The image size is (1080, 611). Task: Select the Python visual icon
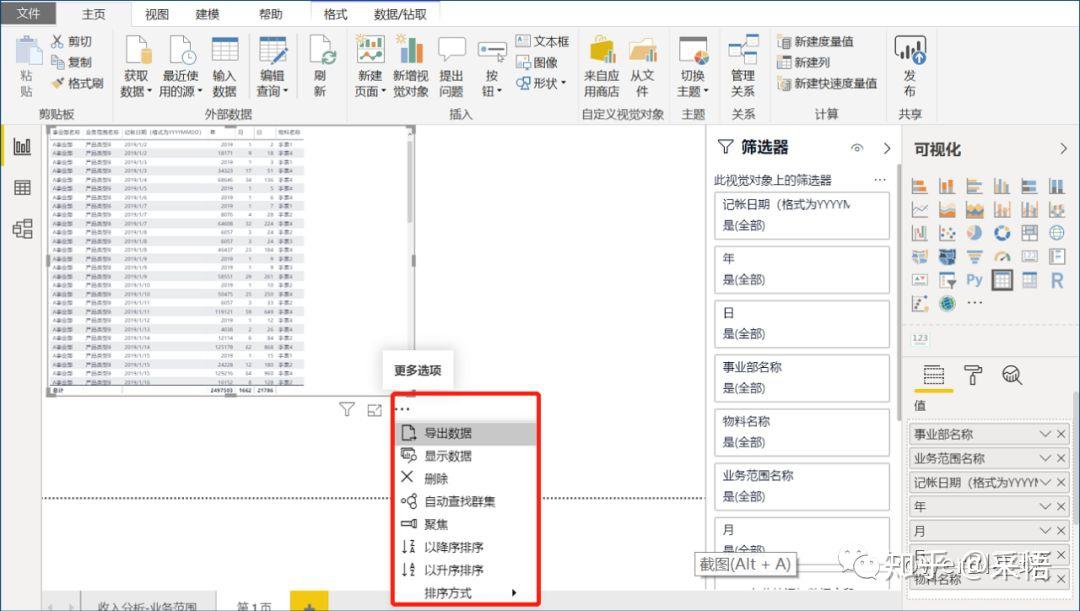(x=974, y=280)
